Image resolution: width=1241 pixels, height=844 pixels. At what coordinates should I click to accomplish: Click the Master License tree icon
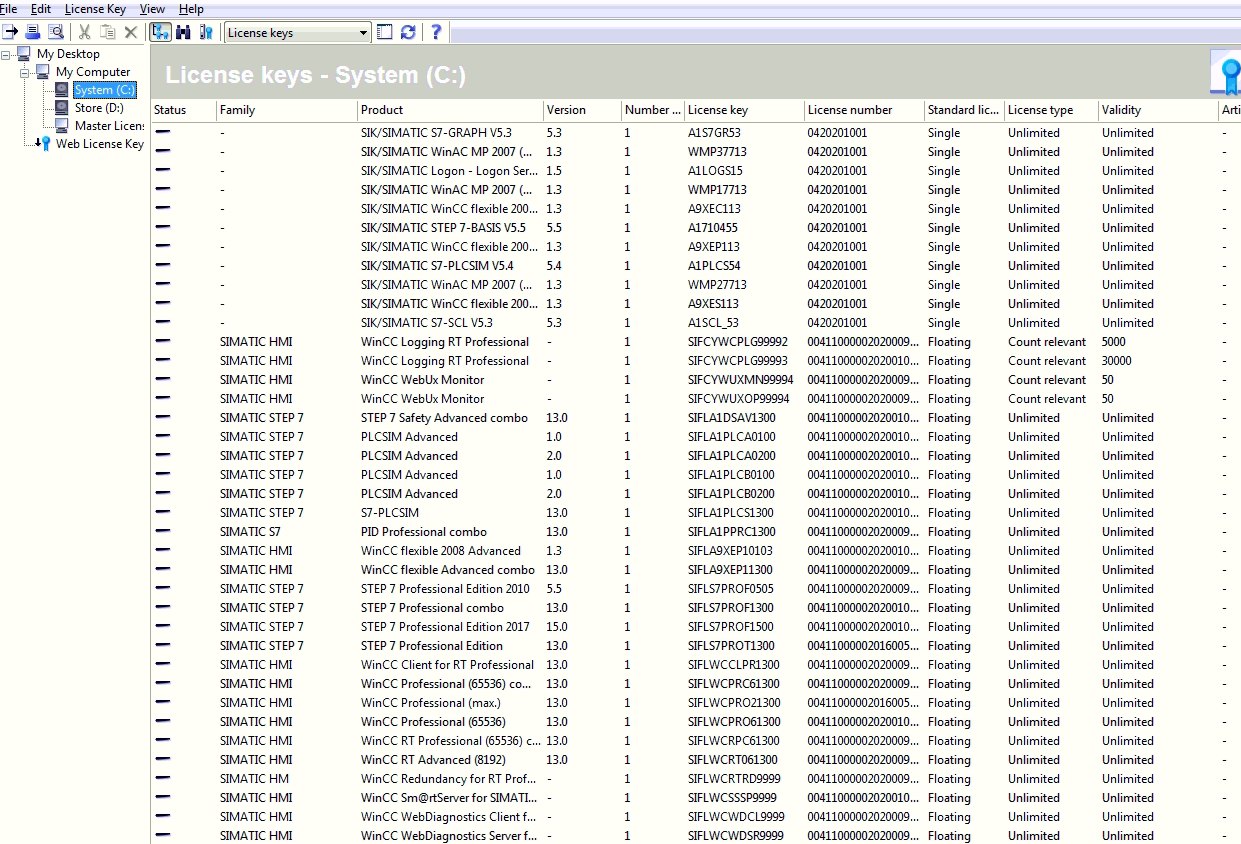point(62,126)
